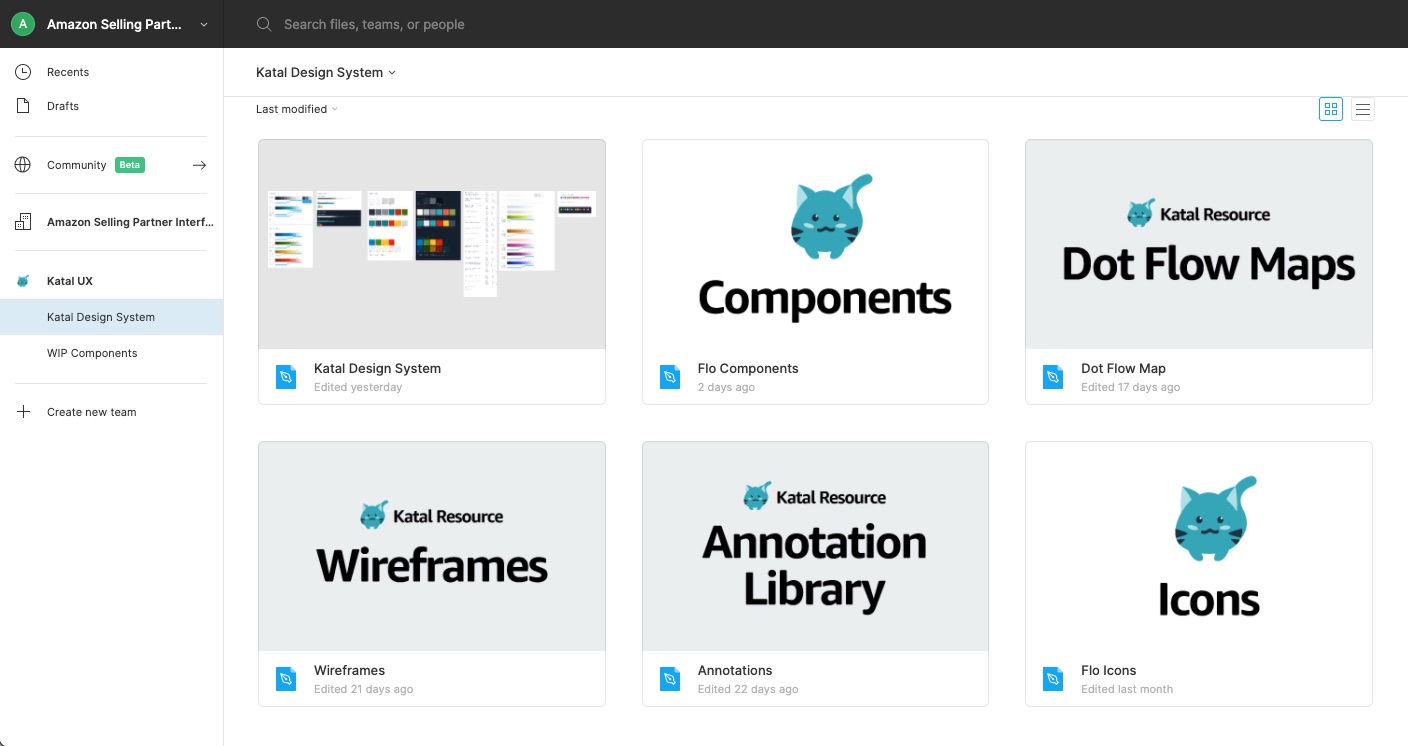
Task: Open workspace switcher dropdown chevron
Action: click(x=204, y=24)
